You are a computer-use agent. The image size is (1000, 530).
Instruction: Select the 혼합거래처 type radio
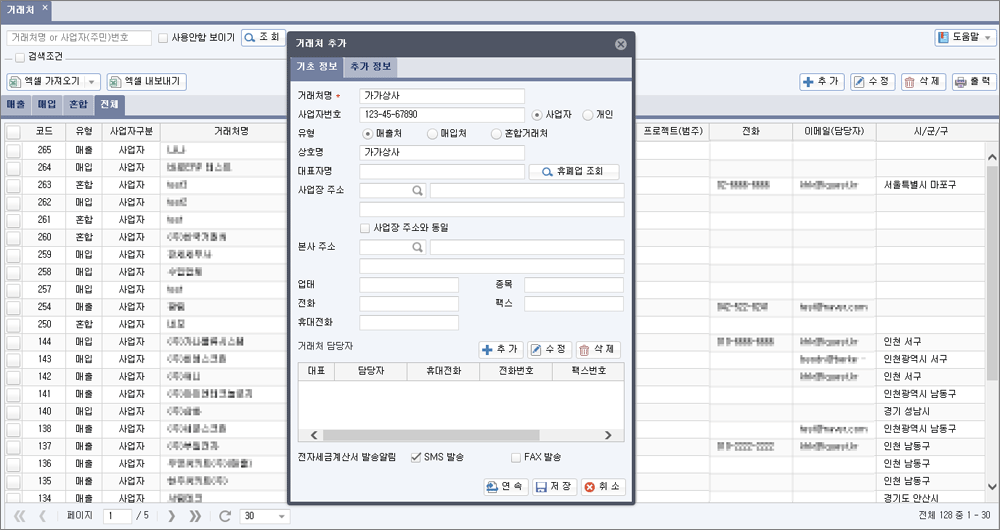[496, 134]
